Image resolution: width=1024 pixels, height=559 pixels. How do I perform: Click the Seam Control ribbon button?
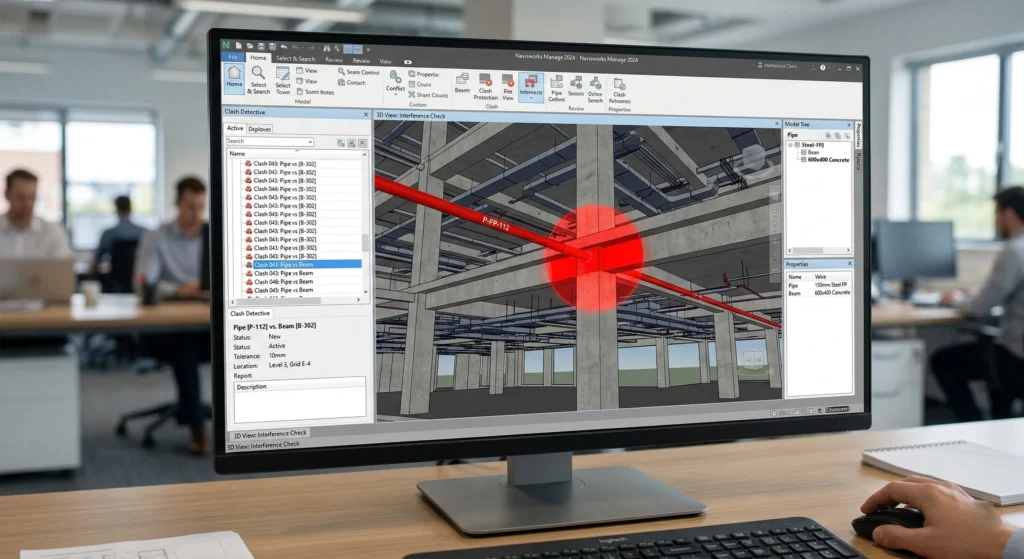(x=359, y=72)
